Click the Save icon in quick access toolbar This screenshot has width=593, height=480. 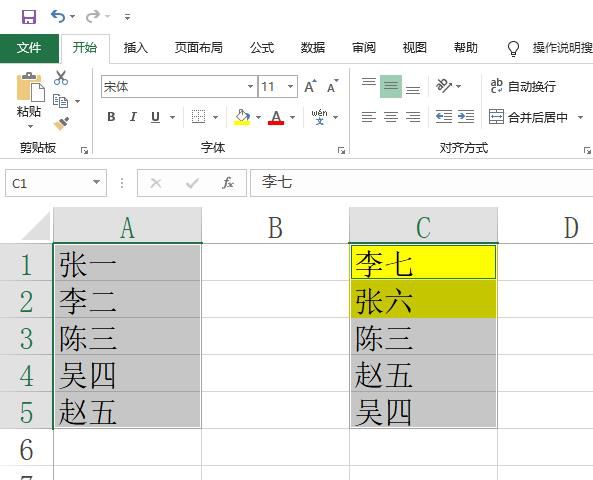tap(29, 17)
